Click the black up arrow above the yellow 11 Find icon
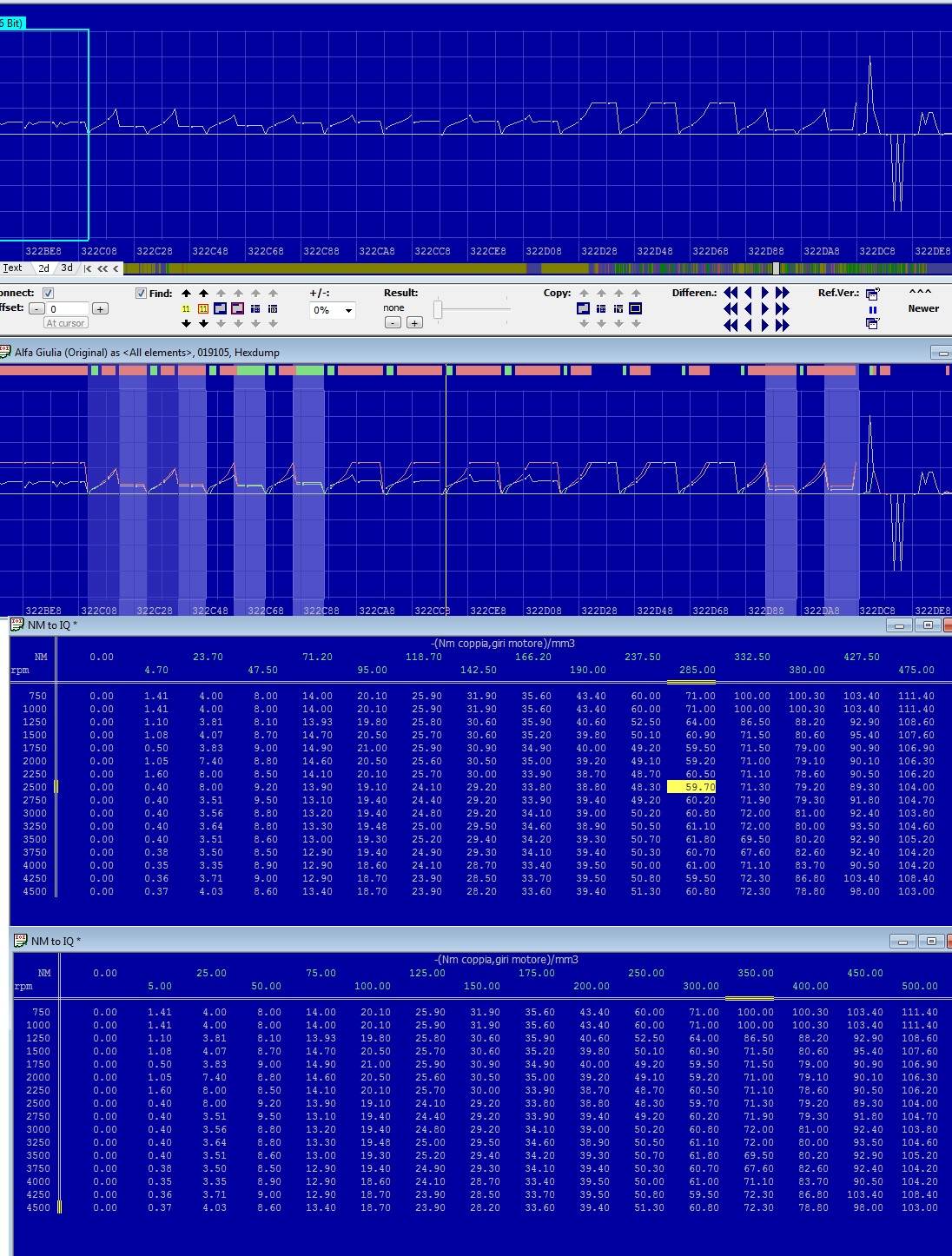This screenshot has width=952, height=1256. [x=186, y=294]
